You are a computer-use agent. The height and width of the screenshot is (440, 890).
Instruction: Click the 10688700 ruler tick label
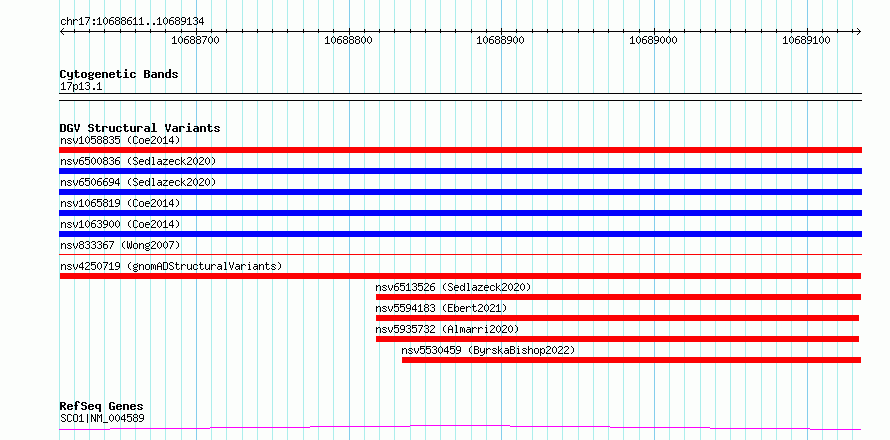click(195, 40)
